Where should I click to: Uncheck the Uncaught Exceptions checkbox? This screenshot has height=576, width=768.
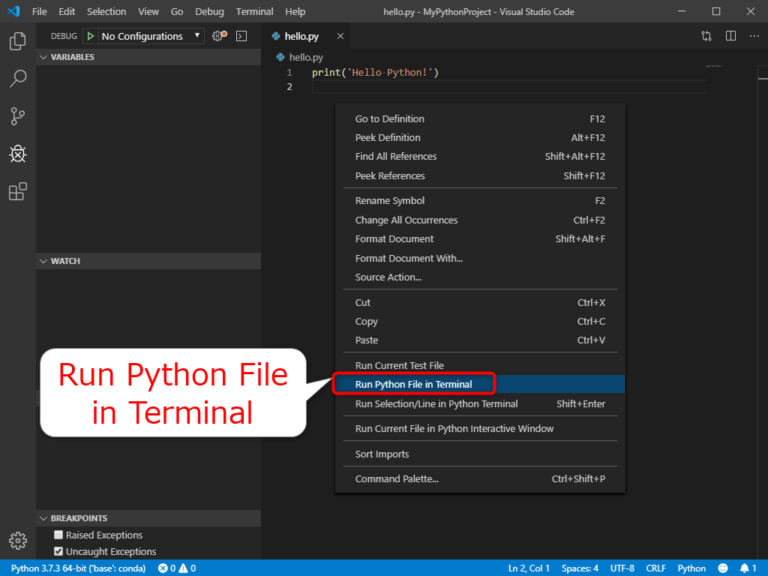click(58, 551)
